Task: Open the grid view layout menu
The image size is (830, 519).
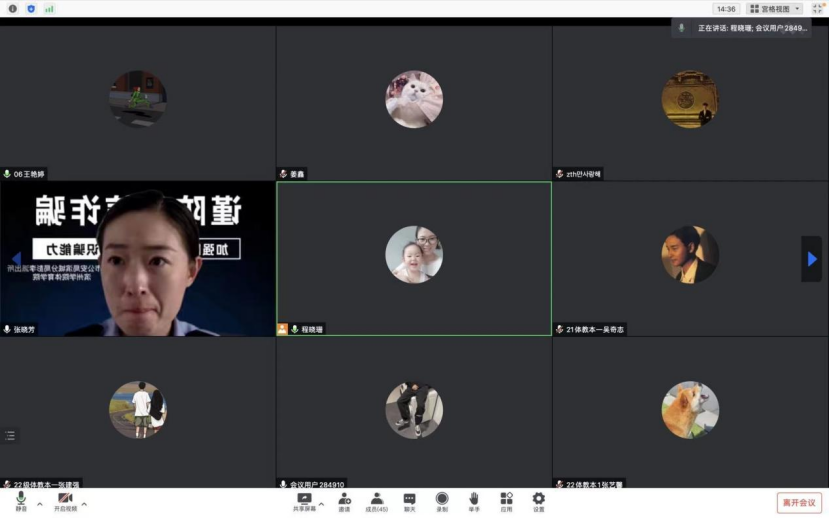Action: point(775,9)
